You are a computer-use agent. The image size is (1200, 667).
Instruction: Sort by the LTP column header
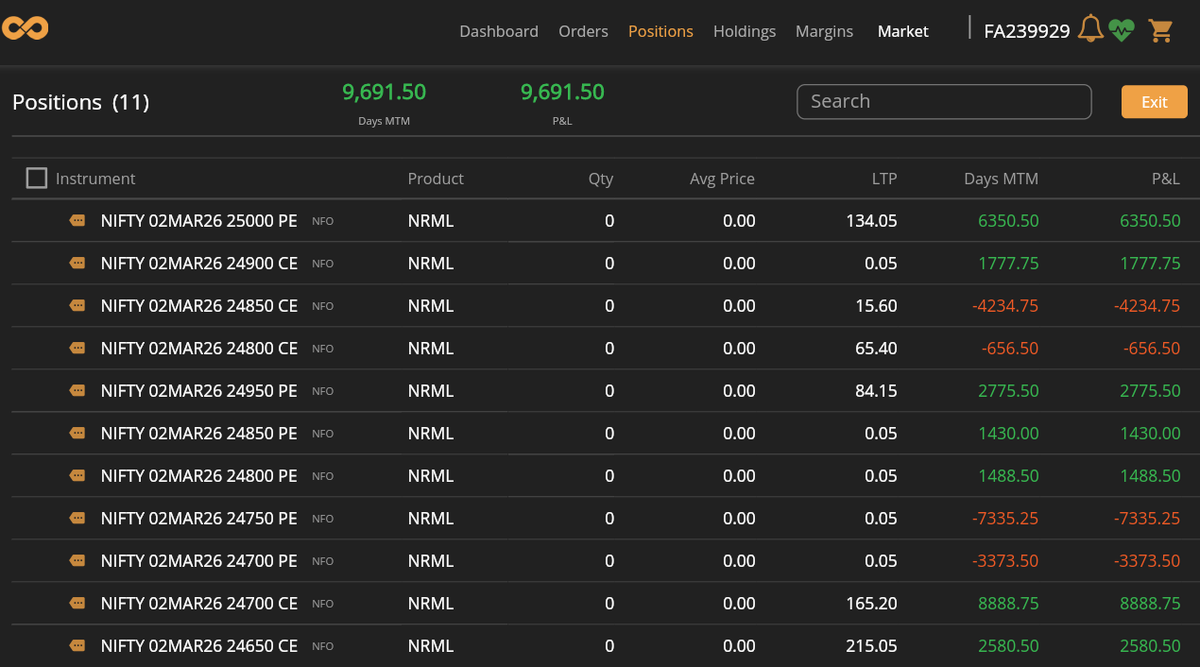[x=884, y=179]
